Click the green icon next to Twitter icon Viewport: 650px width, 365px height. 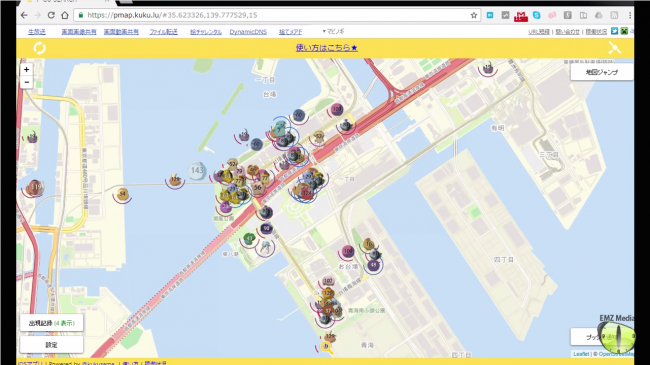tap(624, 31)
